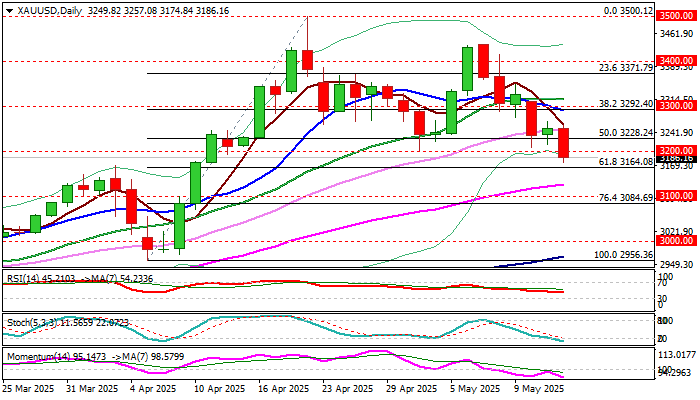Viewport: 700px width, 400px height.
Task: Select the 50.0 3228.24 retracement label
Action: 625,133
